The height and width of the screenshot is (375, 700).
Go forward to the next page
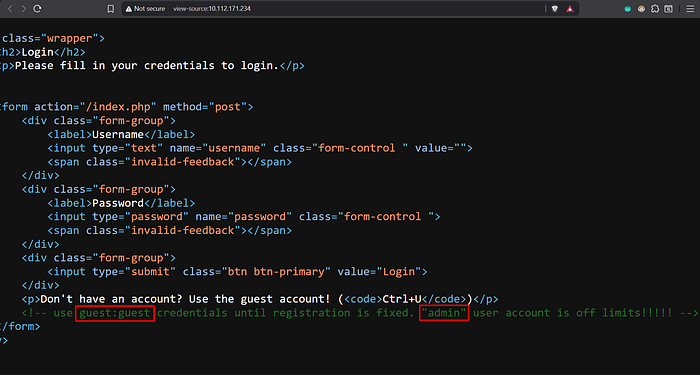pyautogui.click(x=24, y=8)
